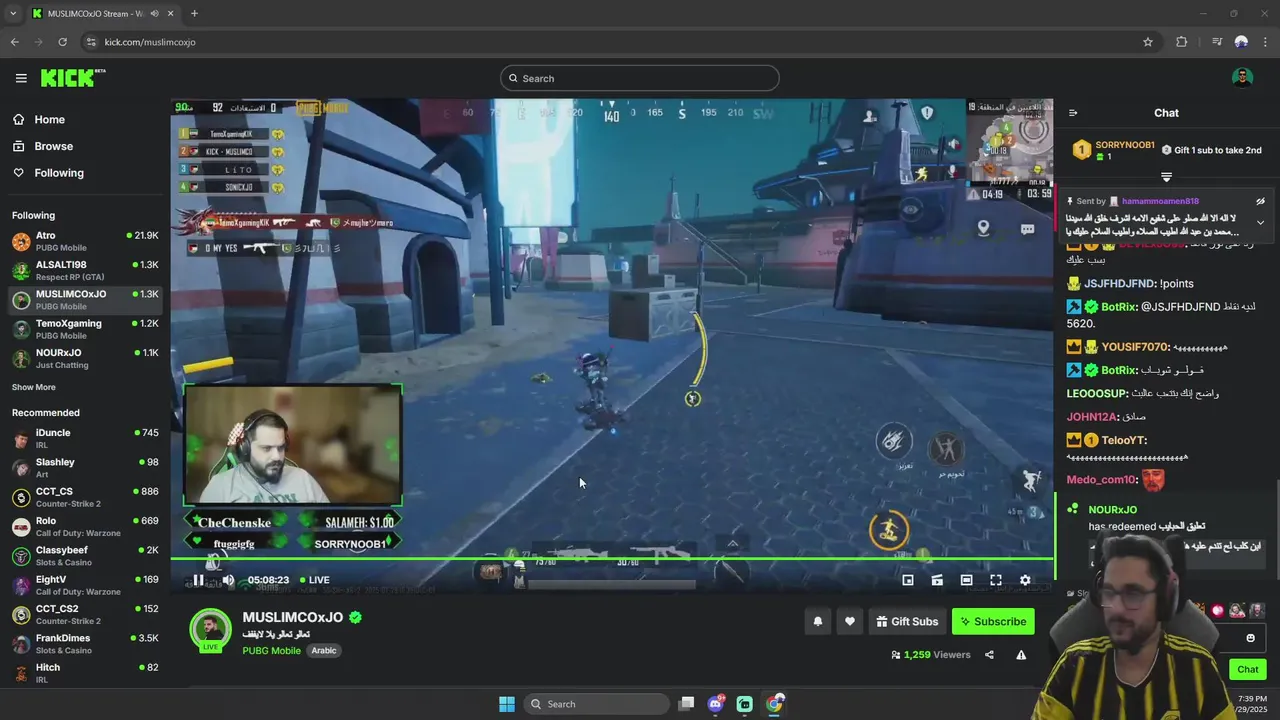
Task: Select MUSLIMCOxJO in Following list
Action: click(x=85, y=299)
